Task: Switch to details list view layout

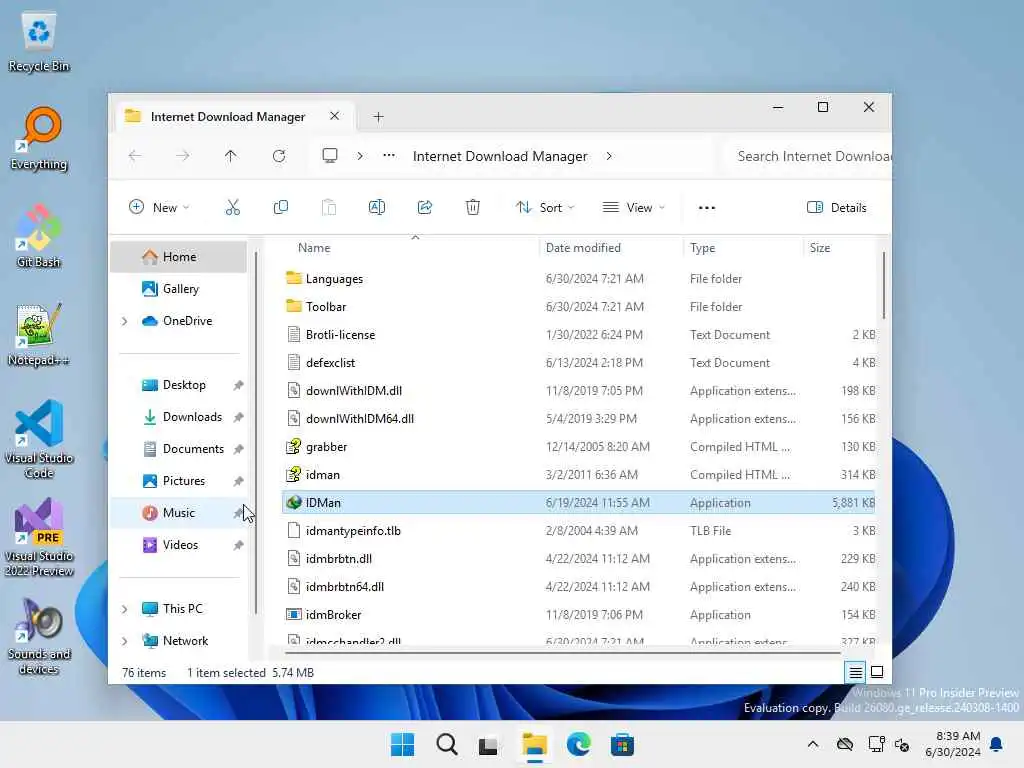Action: (856, 672)
